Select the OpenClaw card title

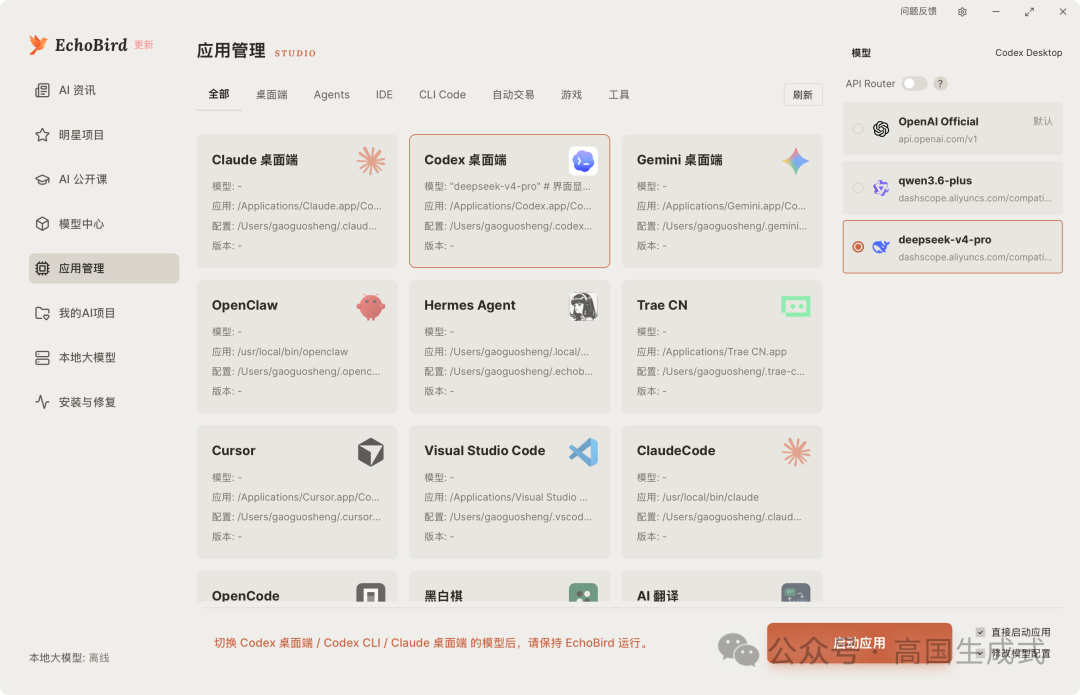click(245, 305)
